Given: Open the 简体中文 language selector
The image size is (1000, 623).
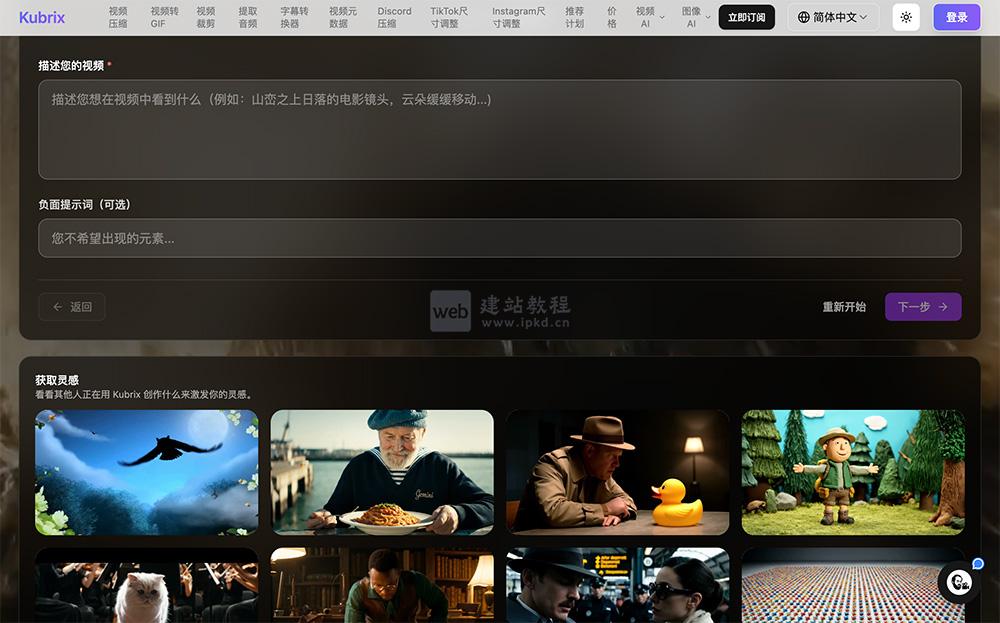Looking at the screenshot, I should coord(832,17).
